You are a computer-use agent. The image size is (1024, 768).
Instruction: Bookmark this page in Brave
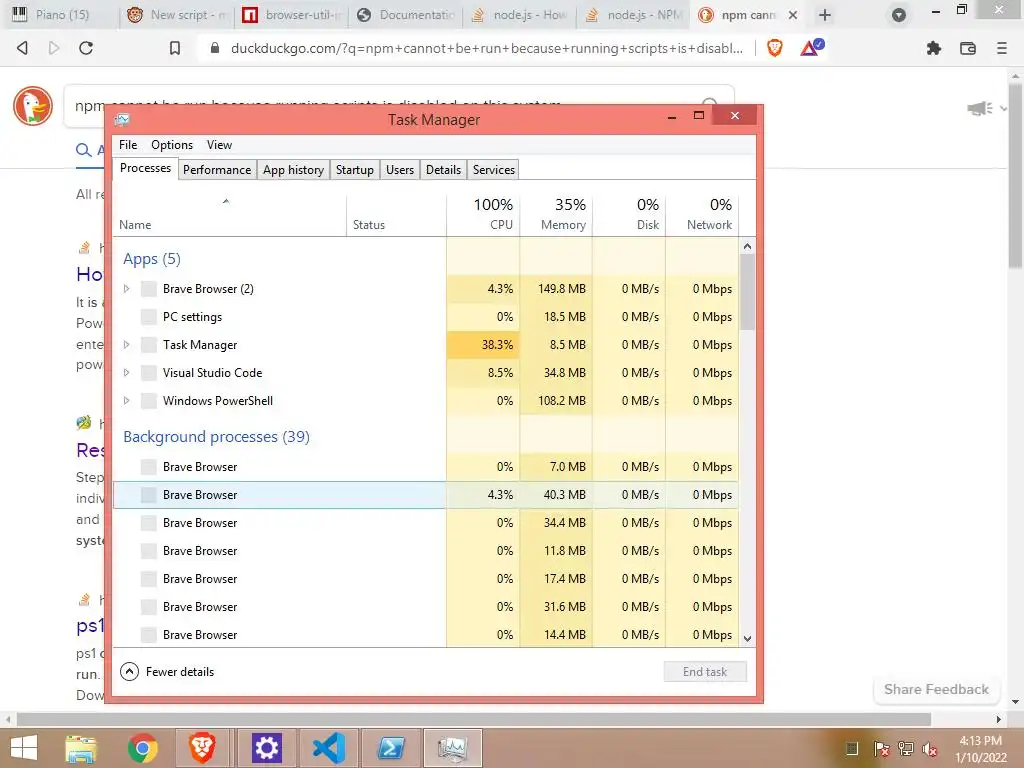click(x=174, y=48)
